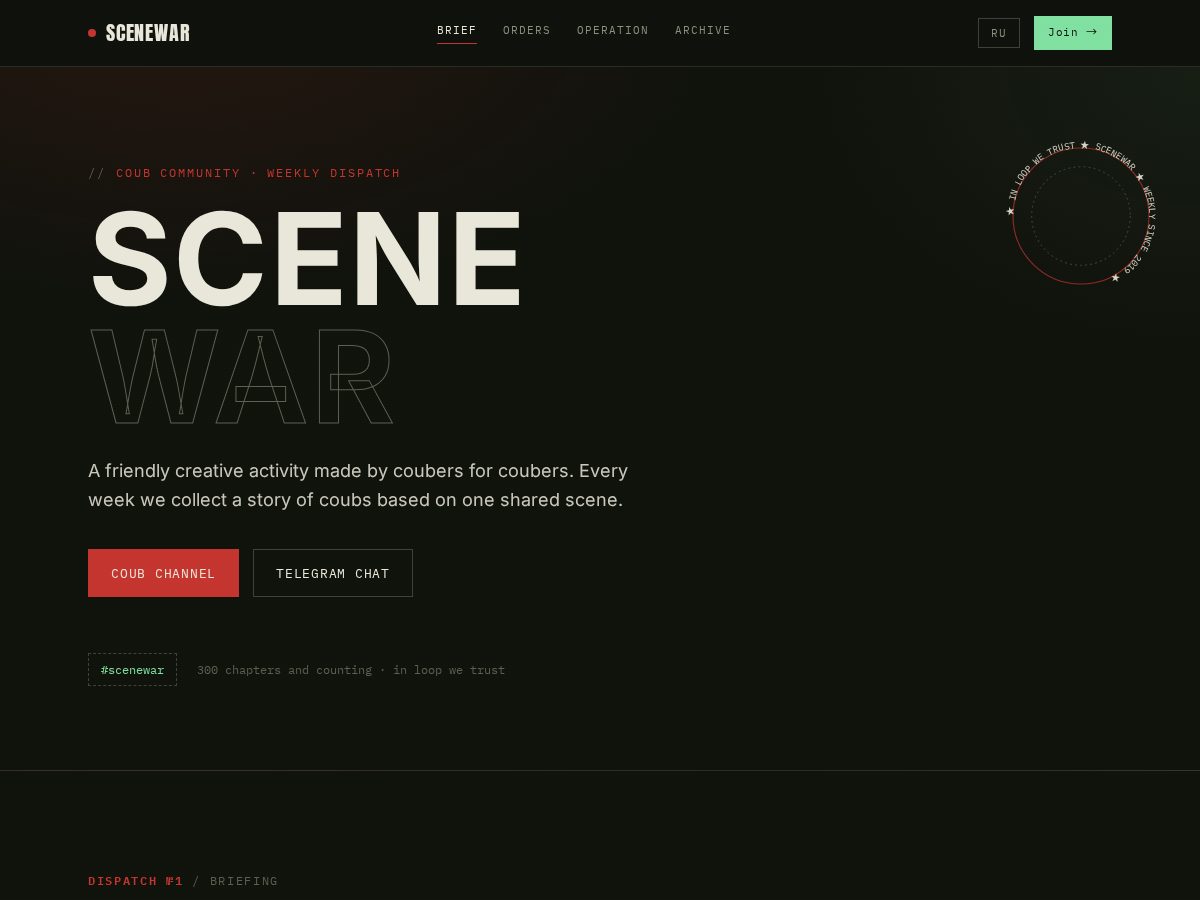
Task: Click the #scenewar hashtag tag
Action: 132,670
